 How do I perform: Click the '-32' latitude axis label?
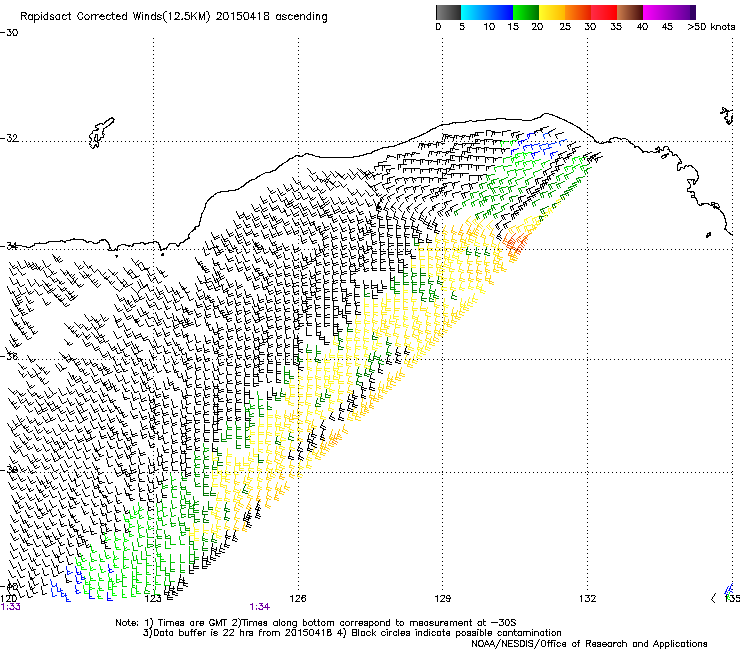[9, 138]
